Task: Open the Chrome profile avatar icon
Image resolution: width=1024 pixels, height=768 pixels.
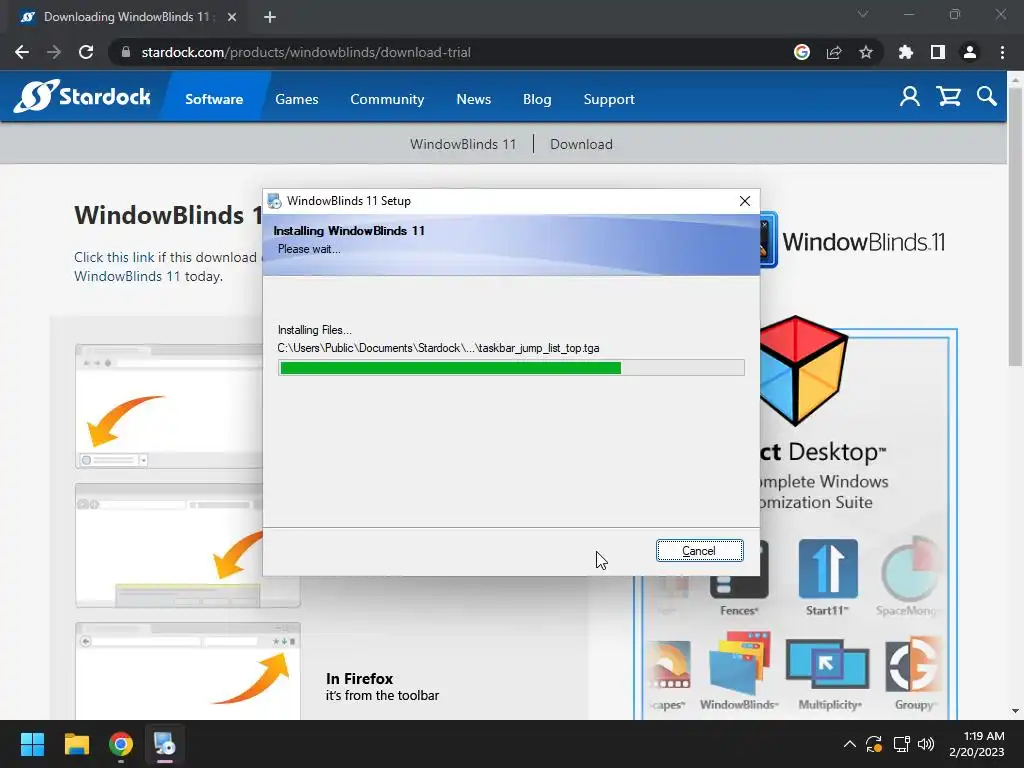Action: coord(970,52)
